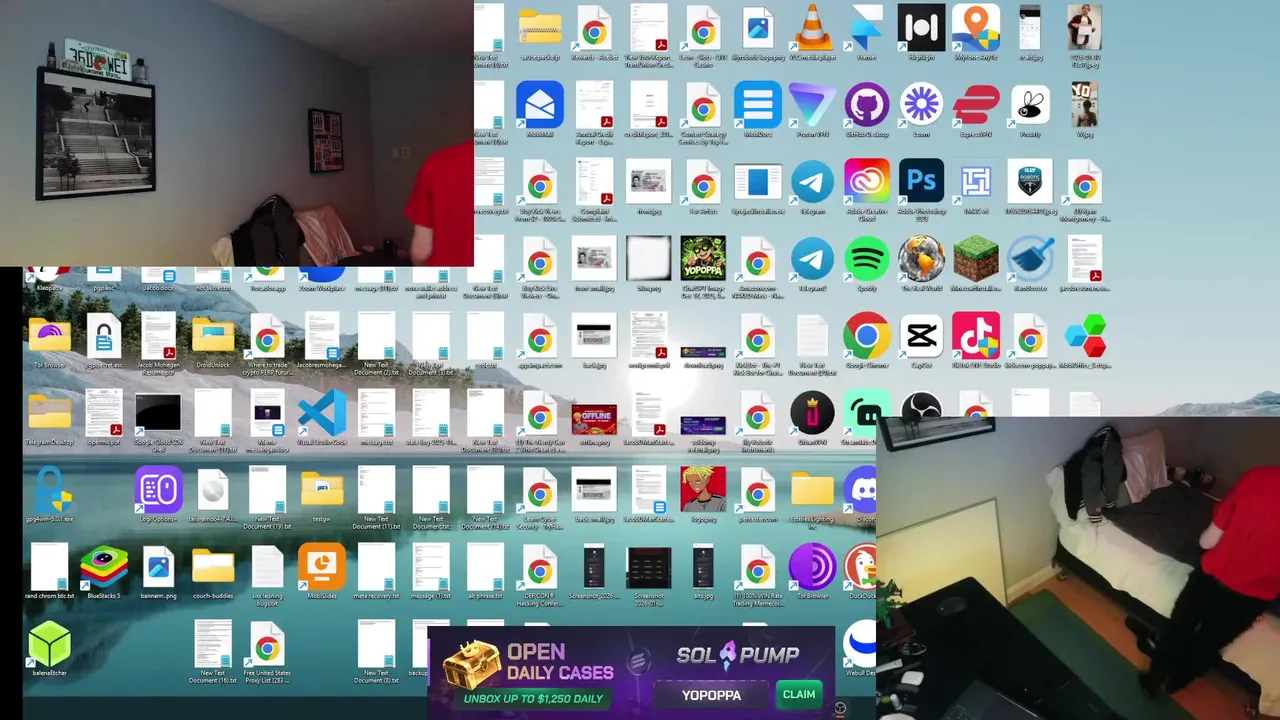
Task: Open the Webull Desktop shortcut
Action: (861, 645)
